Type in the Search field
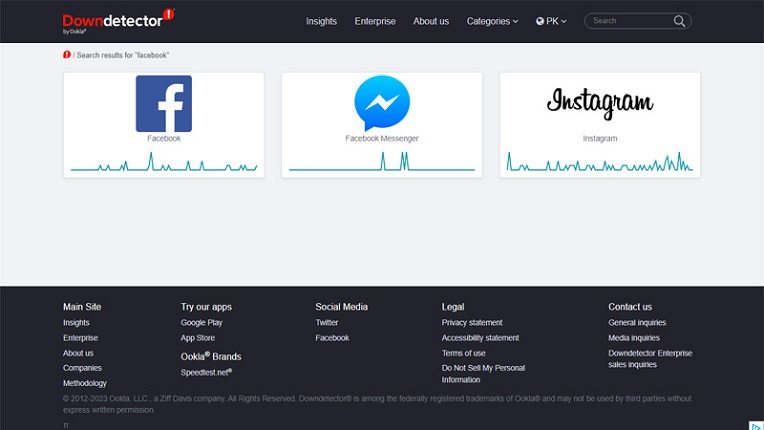The width and height of the screenshot is (764, 430). (x=630, y=21)
